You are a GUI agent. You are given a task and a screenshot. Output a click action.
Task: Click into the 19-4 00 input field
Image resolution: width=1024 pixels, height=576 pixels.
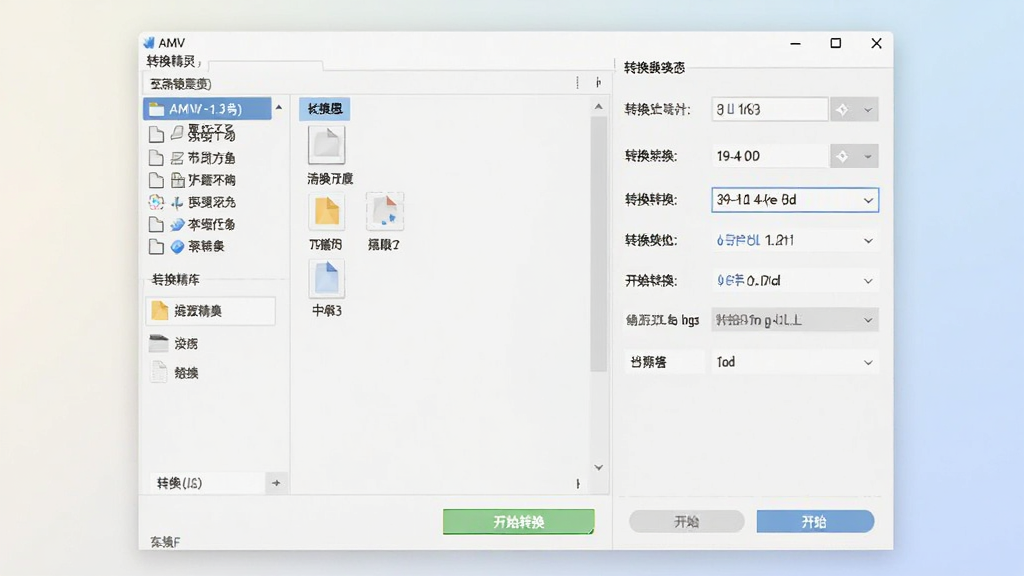coord(770,156)
